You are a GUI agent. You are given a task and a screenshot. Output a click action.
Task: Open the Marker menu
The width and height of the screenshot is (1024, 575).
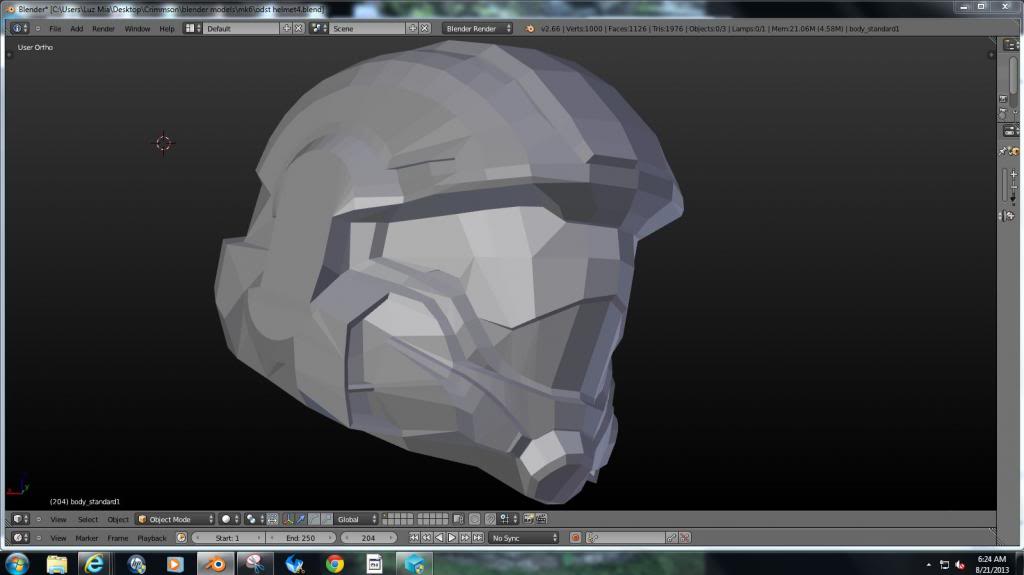click(86, 538)
